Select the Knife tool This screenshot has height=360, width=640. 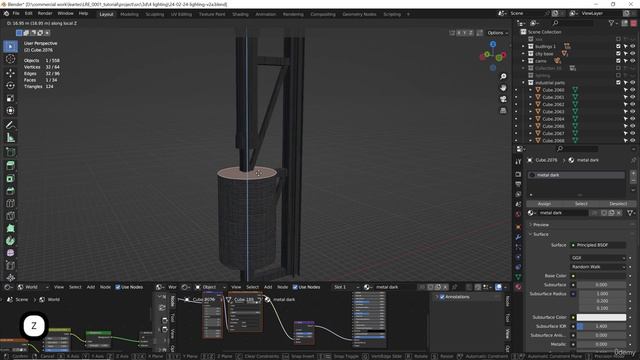click(x=11, y=216)
